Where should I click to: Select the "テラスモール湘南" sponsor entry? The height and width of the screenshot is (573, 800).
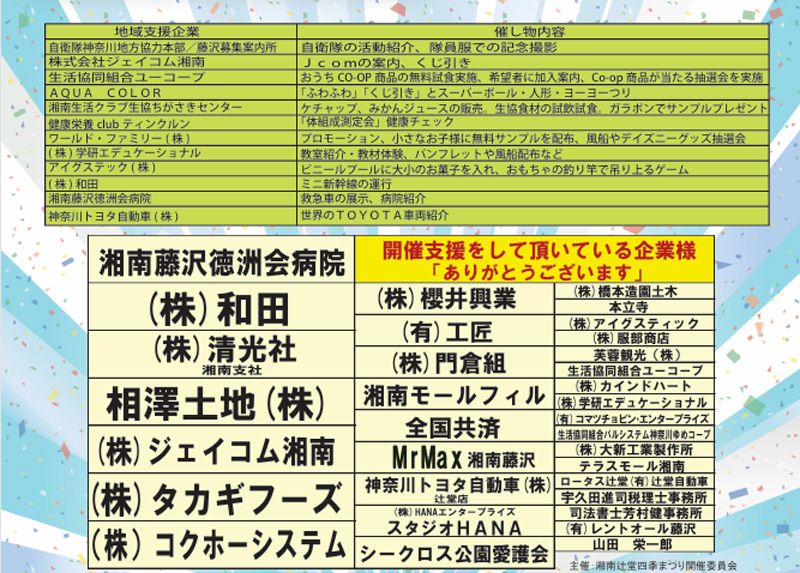(x=634, y=465)
